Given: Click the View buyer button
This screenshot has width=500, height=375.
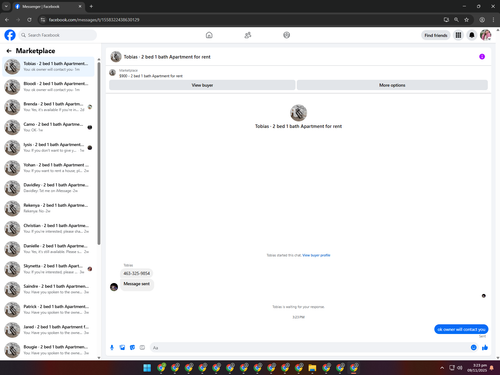Looking at the screenshot, I should [202, 85].
